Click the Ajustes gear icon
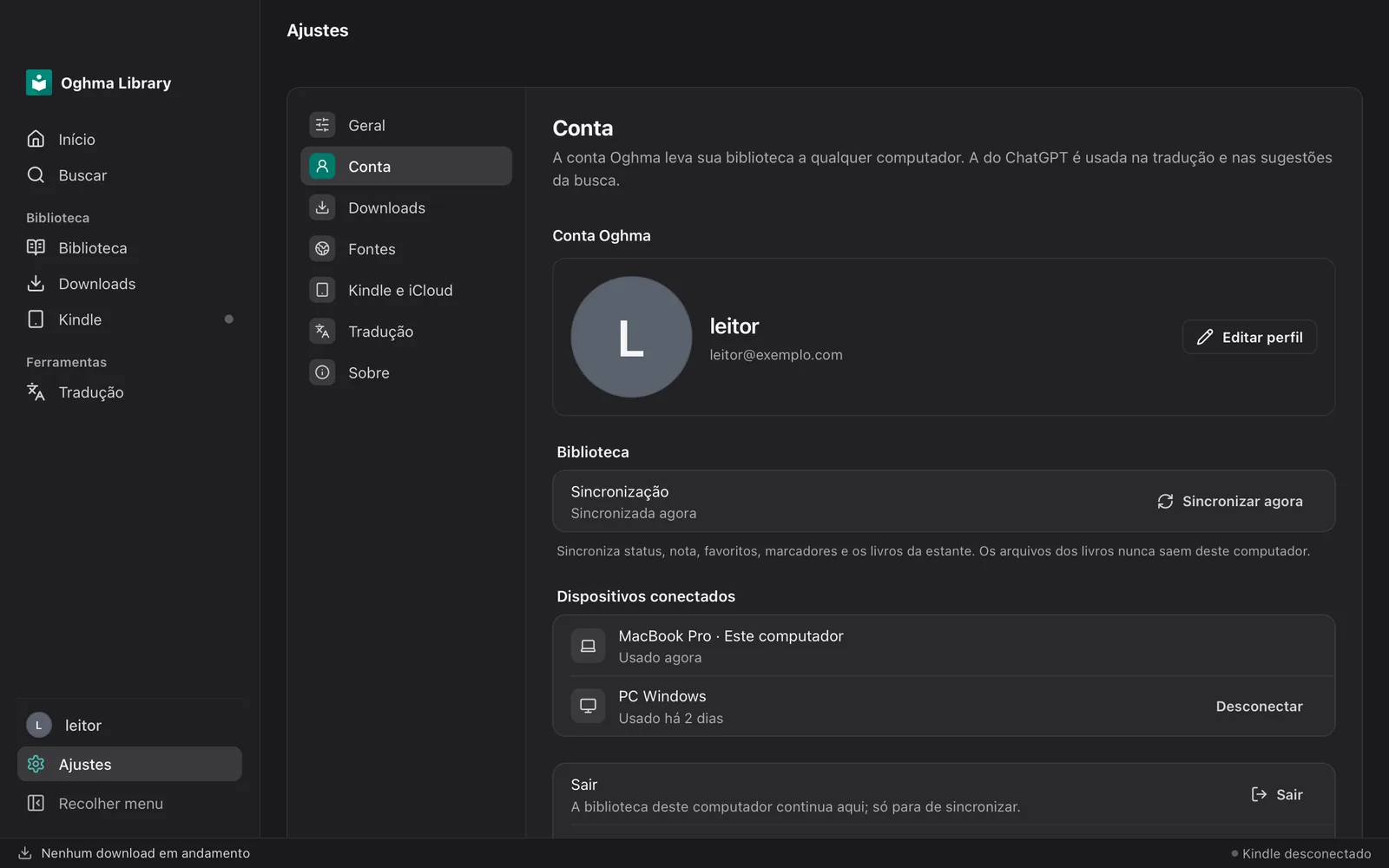Viewport: 1389px width, 868px height. pyautogui.click(x=36, y=764)
